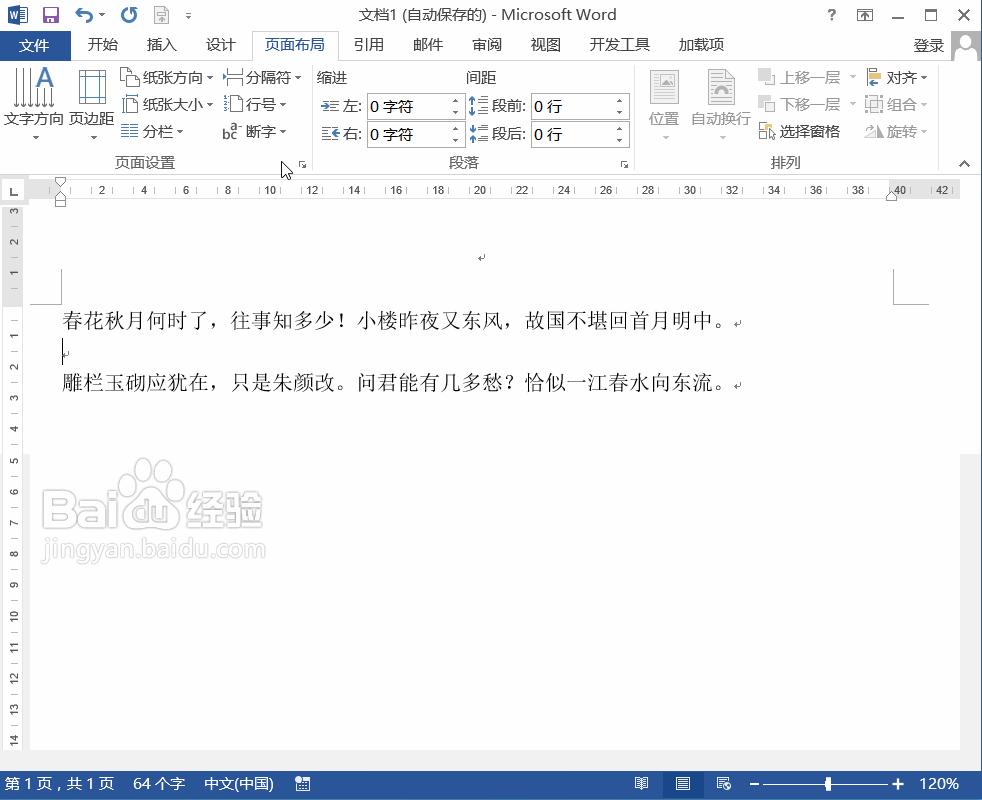The width and height of the screenshot is (982, 800).
Task: Activate 页面视图 in the status bar
Action: pos(682,784)
